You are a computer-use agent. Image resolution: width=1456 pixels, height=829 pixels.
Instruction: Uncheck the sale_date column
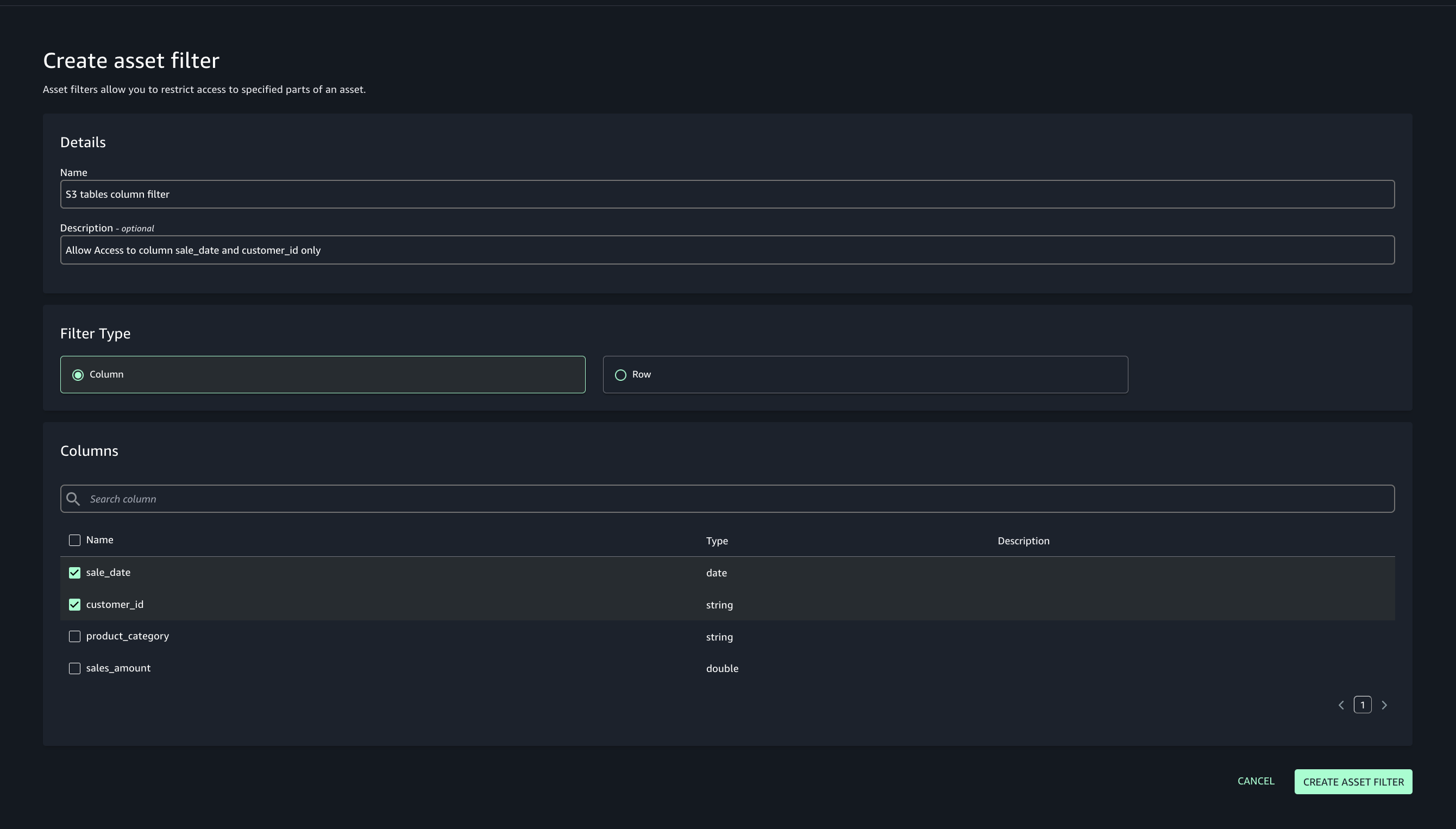click(x=74, y=573)
